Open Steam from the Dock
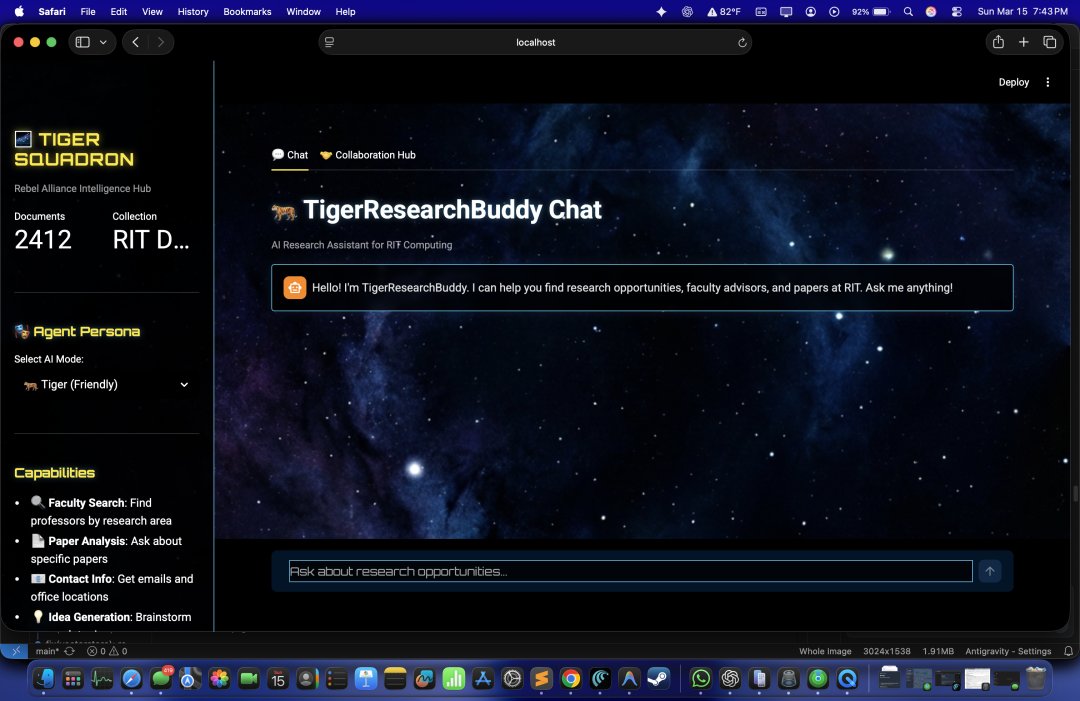 [658, 679]
